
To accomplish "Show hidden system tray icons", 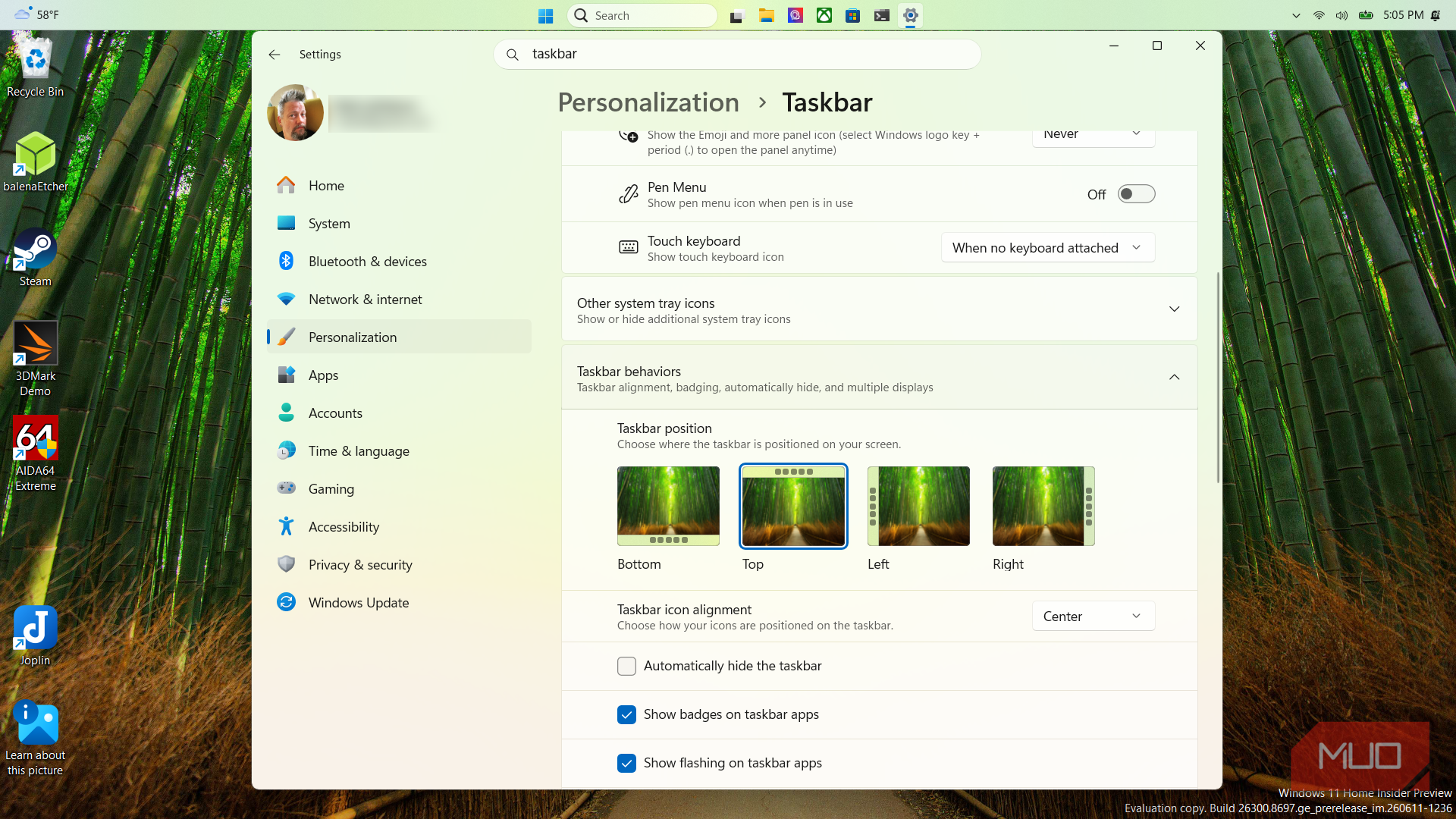I will coord(1296,15).
